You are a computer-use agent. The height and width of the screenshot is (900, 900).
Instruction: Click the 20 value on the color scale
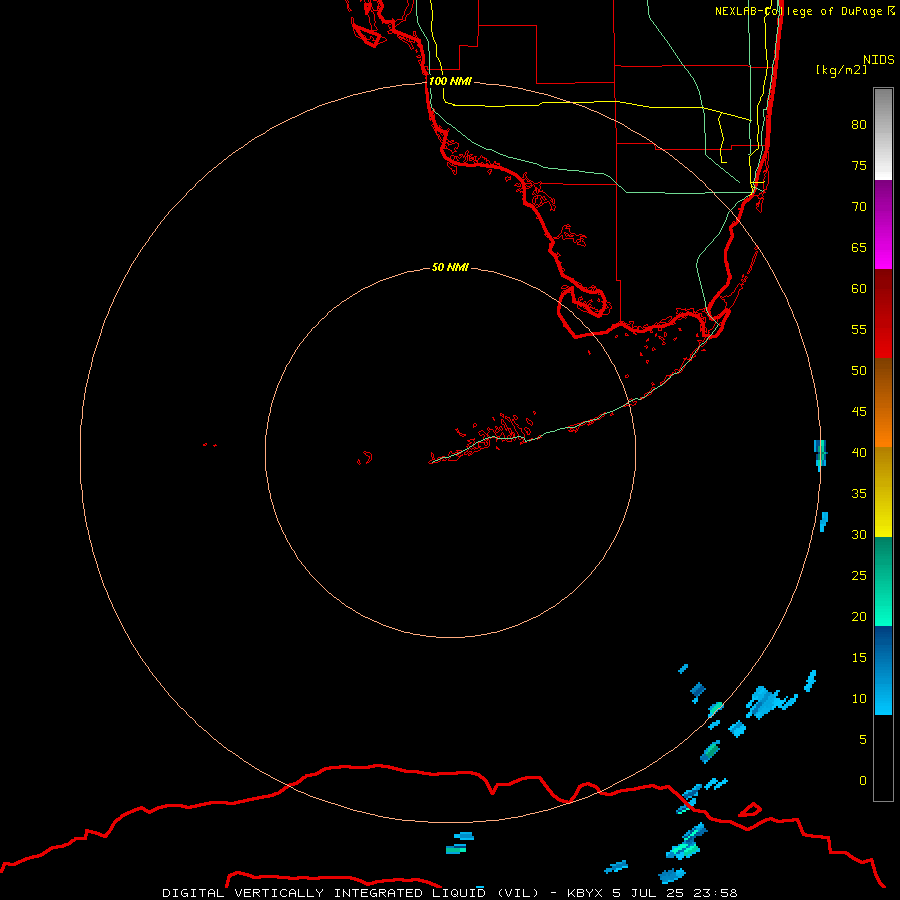click(859, 617)
